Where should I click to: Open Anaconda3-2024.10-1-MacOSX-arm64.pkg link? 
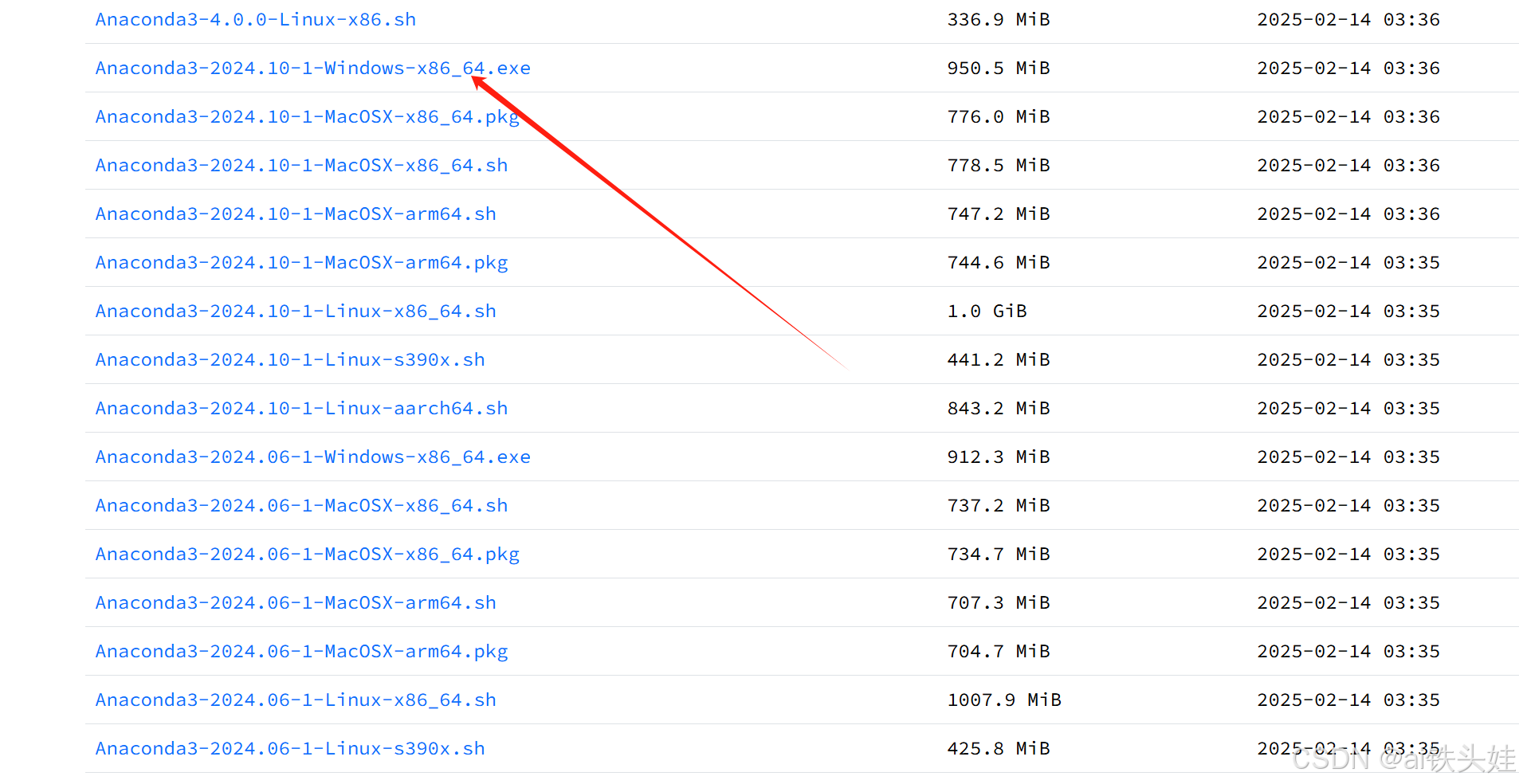click(302, 263)
